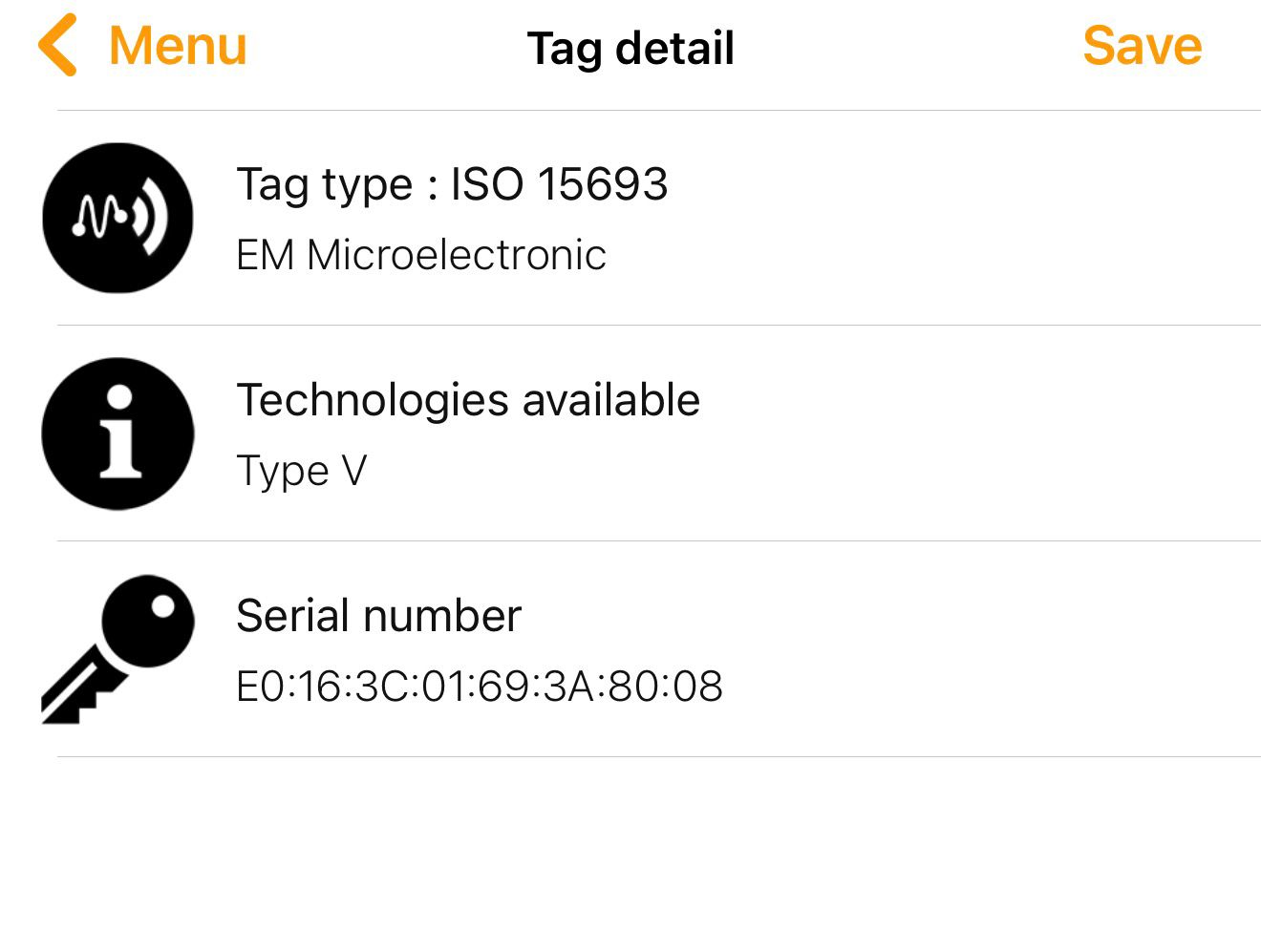Click the Technologies available heading
1261x952 pixels.
coord(468,400)
